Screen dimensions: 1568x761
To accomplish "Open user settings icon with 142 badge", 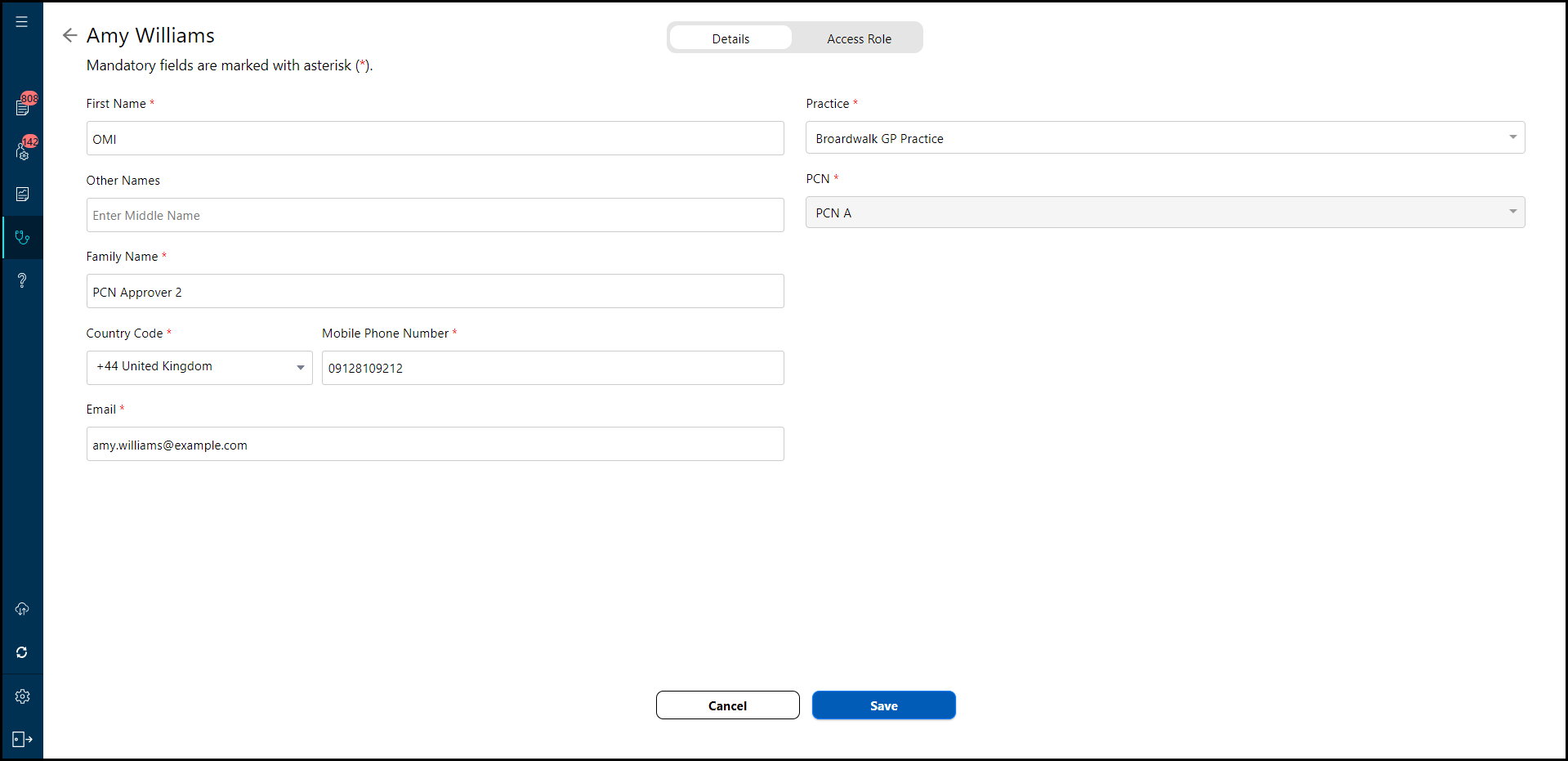I will click(x=23, y=150).
